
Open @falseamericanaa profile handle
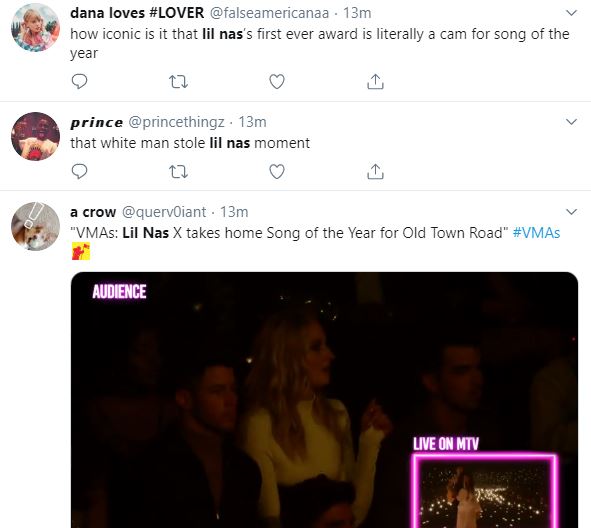pyautogui.click(x=269, y=13)
